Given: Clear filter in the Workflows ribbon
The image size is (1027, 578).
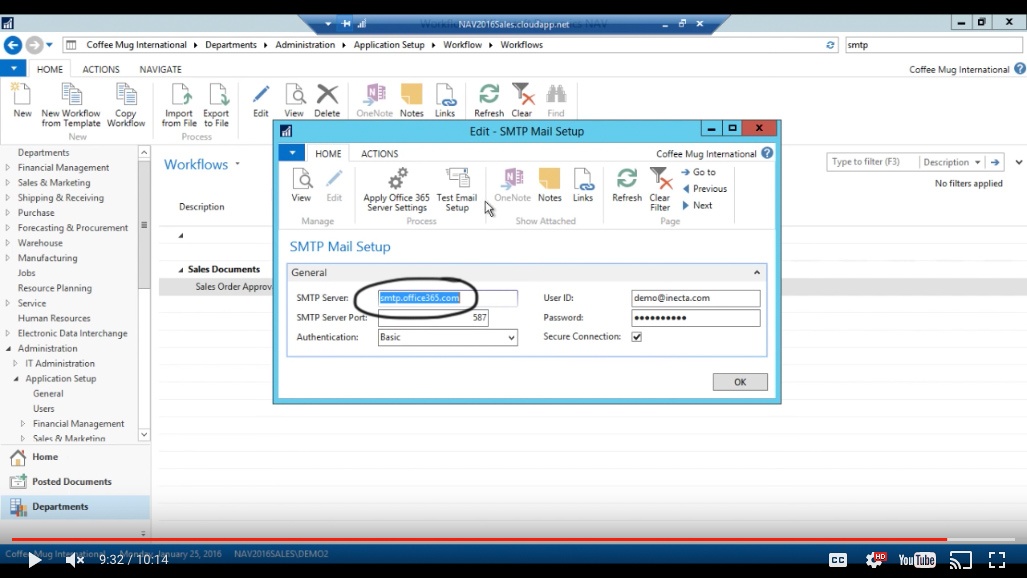Looking at the screenshot, I should pyautogui.click(x=522, y=100).
